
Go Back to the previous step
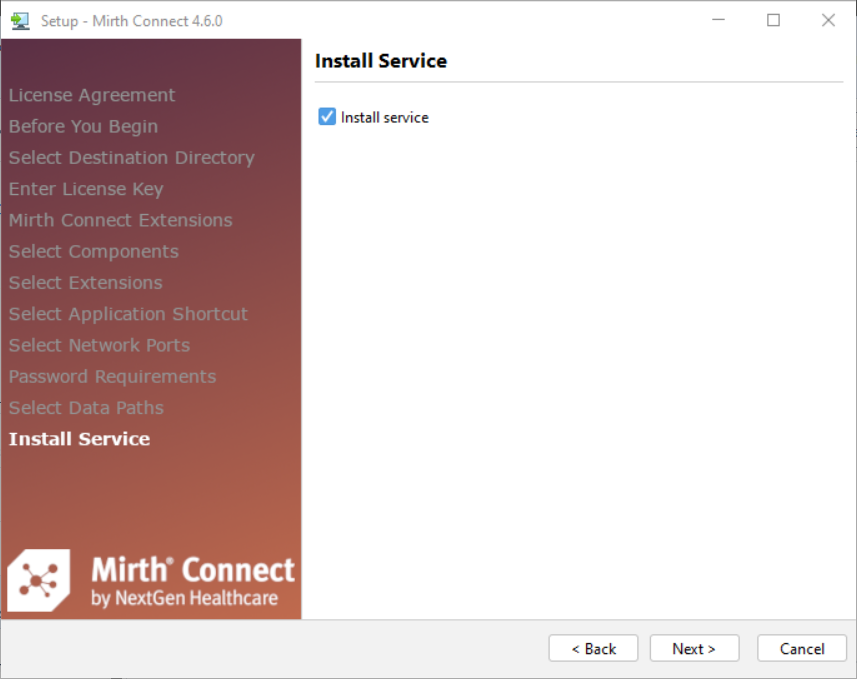(x=593, y=648)
